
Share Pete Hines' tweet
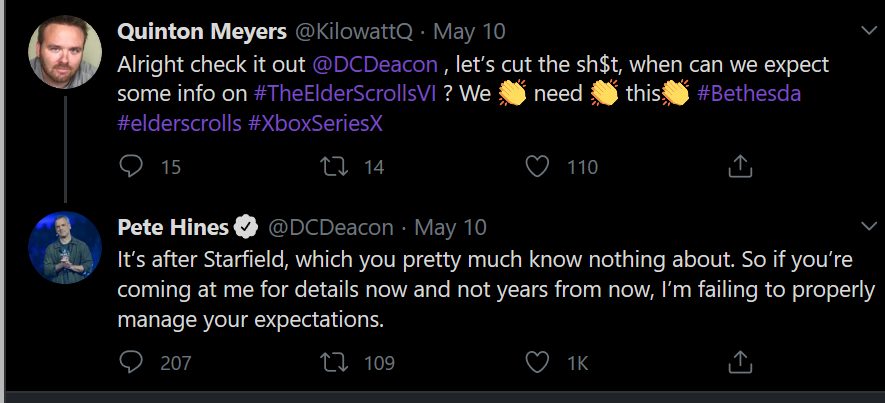pyautogui.click(x=740, y=362)
